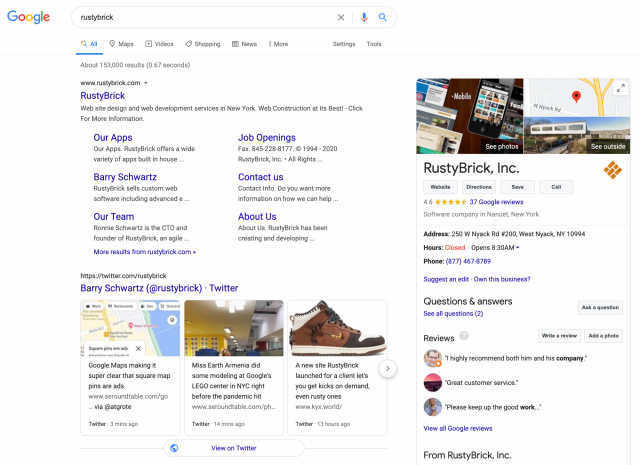The width and height of the screenshot is (640, 465).
Task: Click the Add a photo button
Action: tap(603, 336)
